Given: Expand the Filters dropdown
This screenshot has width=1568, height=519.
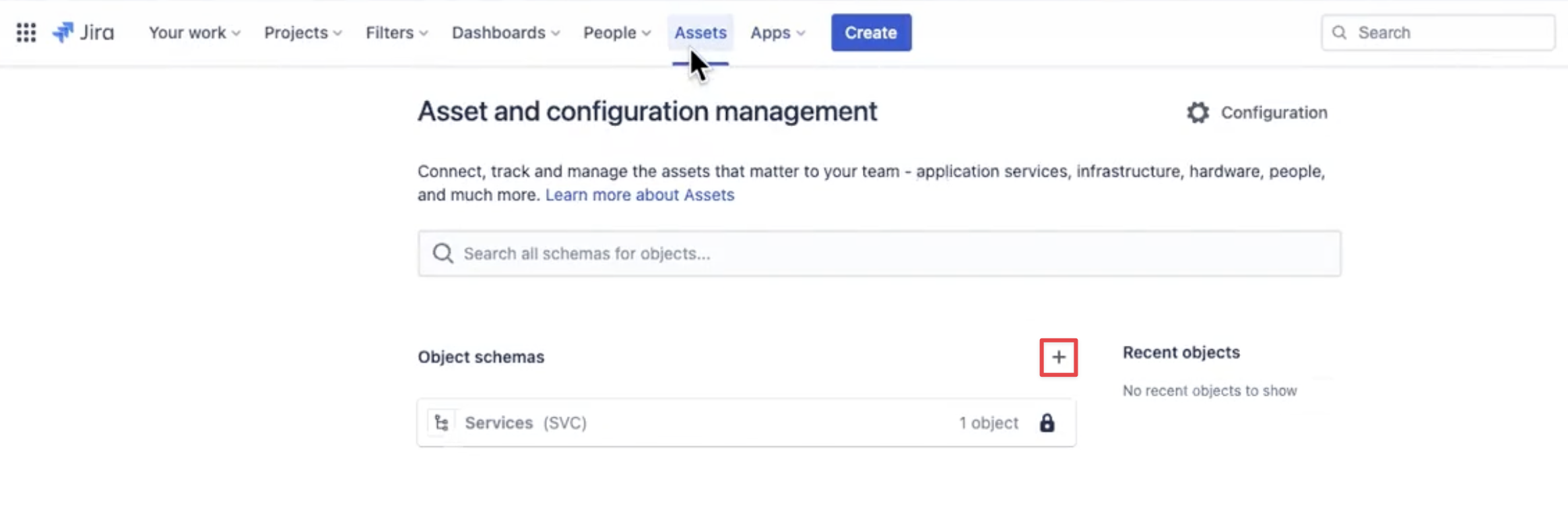Looking at the screenshot, I should (396, 32).
